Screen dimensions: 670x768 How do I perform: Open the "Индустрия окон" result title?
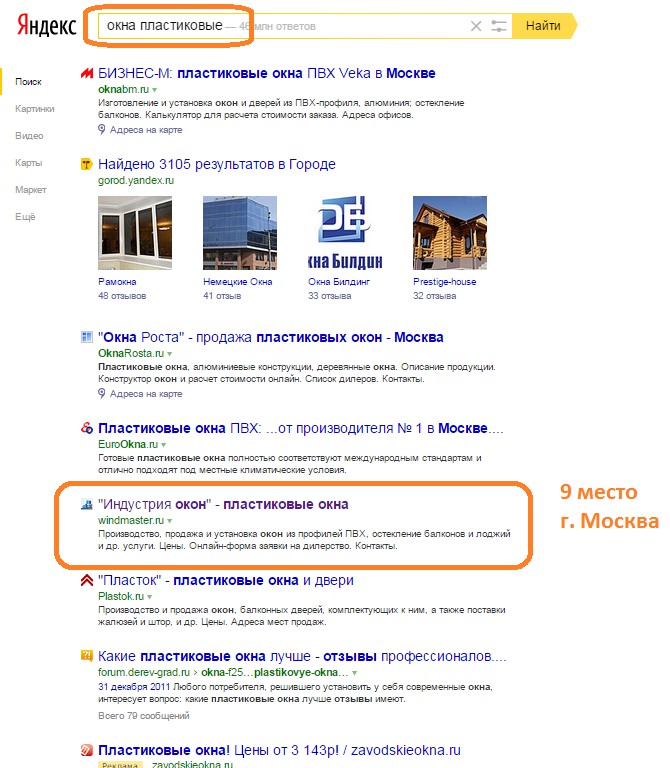223,504
